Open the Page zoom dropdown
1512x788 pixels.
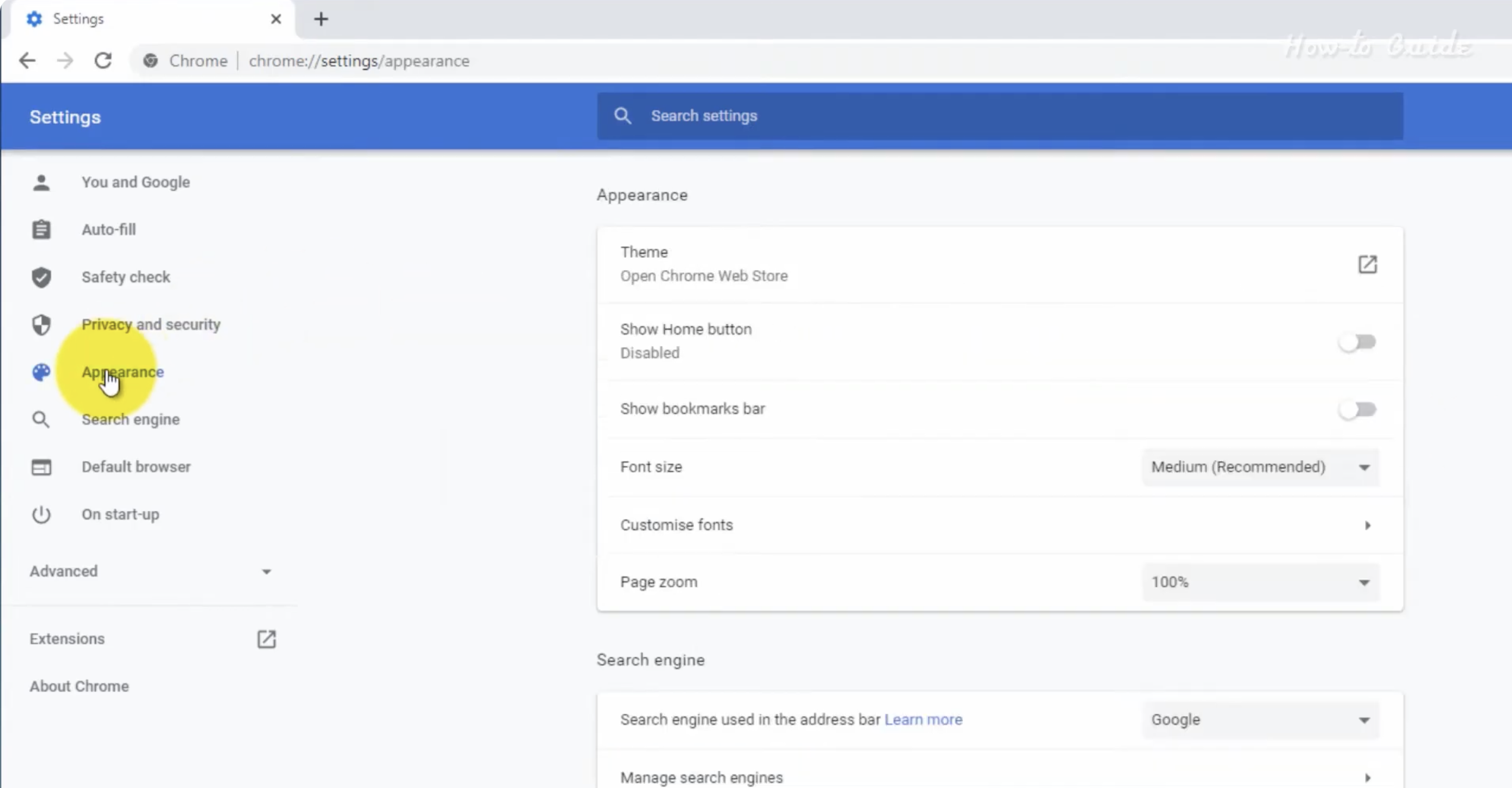[x=1259, y=582]
